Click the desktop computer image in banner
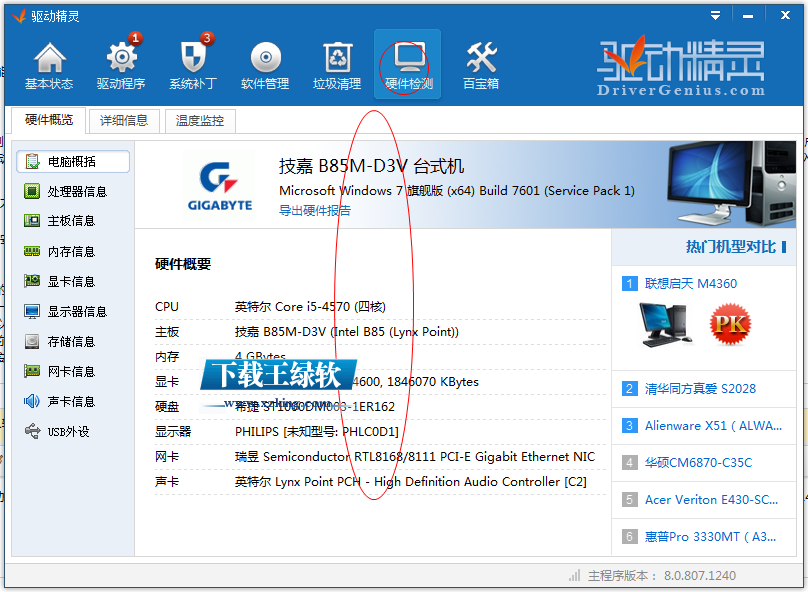This screenshot has height=592, width=808. click(x=731, y=184)
